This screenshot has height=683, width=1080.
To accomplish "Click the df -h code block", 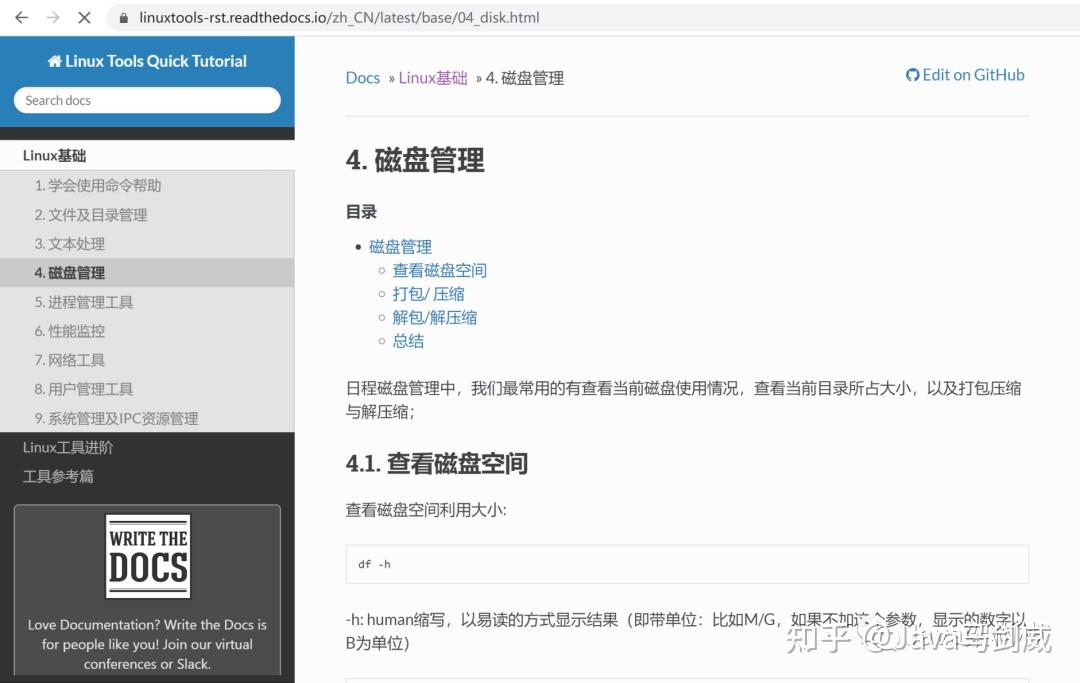I will tap(687, 564).
